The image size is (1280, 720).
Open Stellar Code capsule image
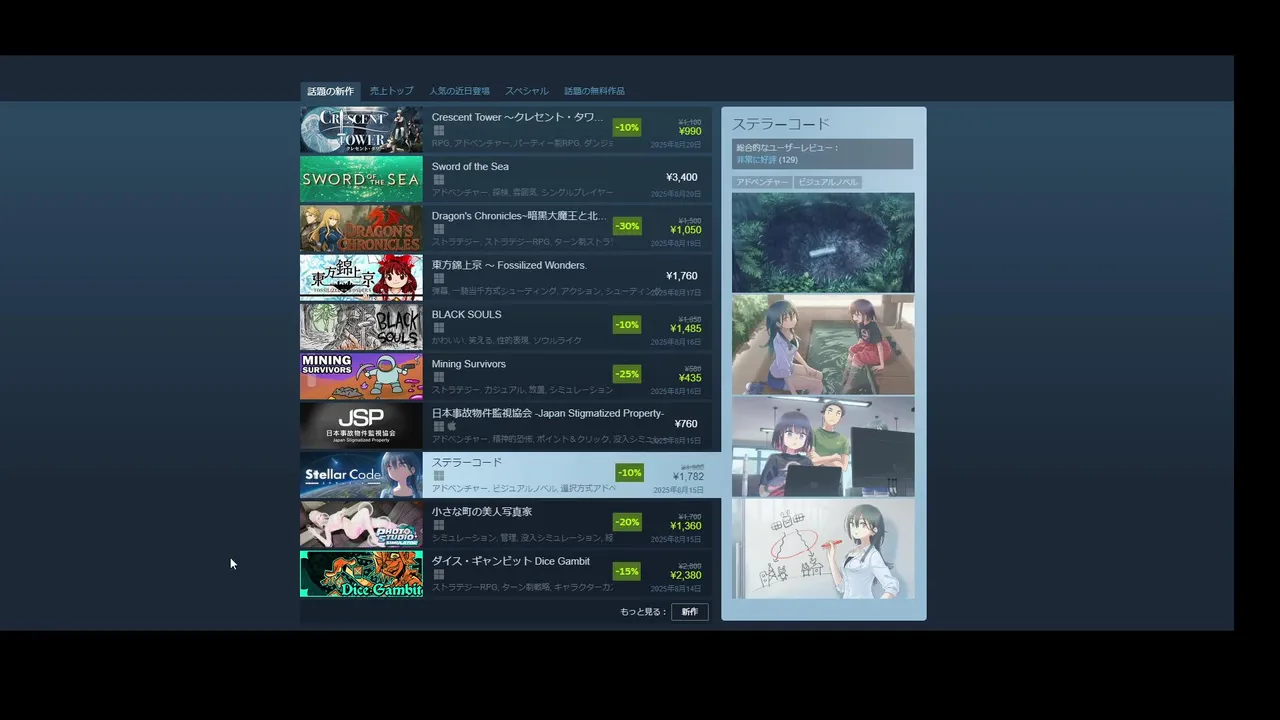coord(361,474)
